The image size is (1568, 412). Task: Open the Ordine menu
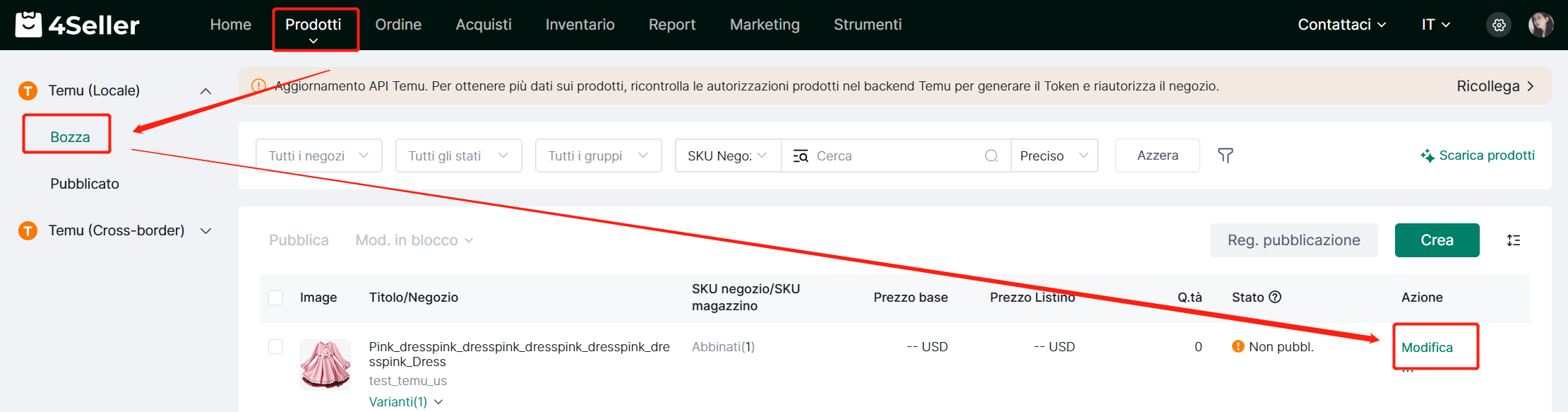pyautogui.click(x=398, y=25)
